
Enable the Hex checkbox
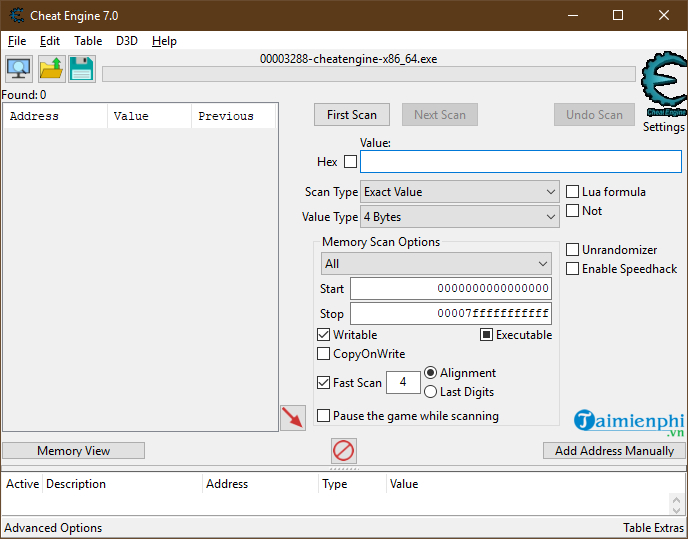coord(350,162)
